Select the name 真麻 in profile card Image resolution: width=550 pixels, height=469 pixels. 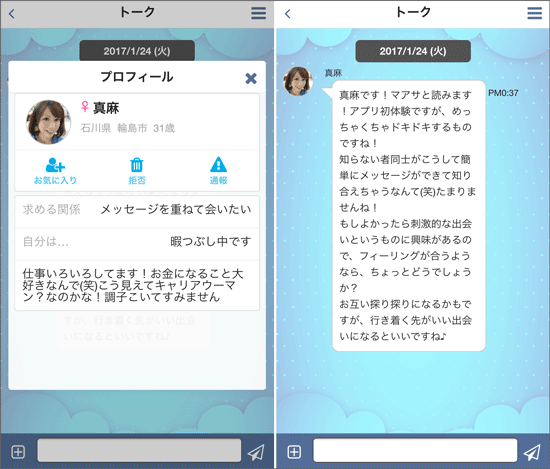(x=106, y=108)
